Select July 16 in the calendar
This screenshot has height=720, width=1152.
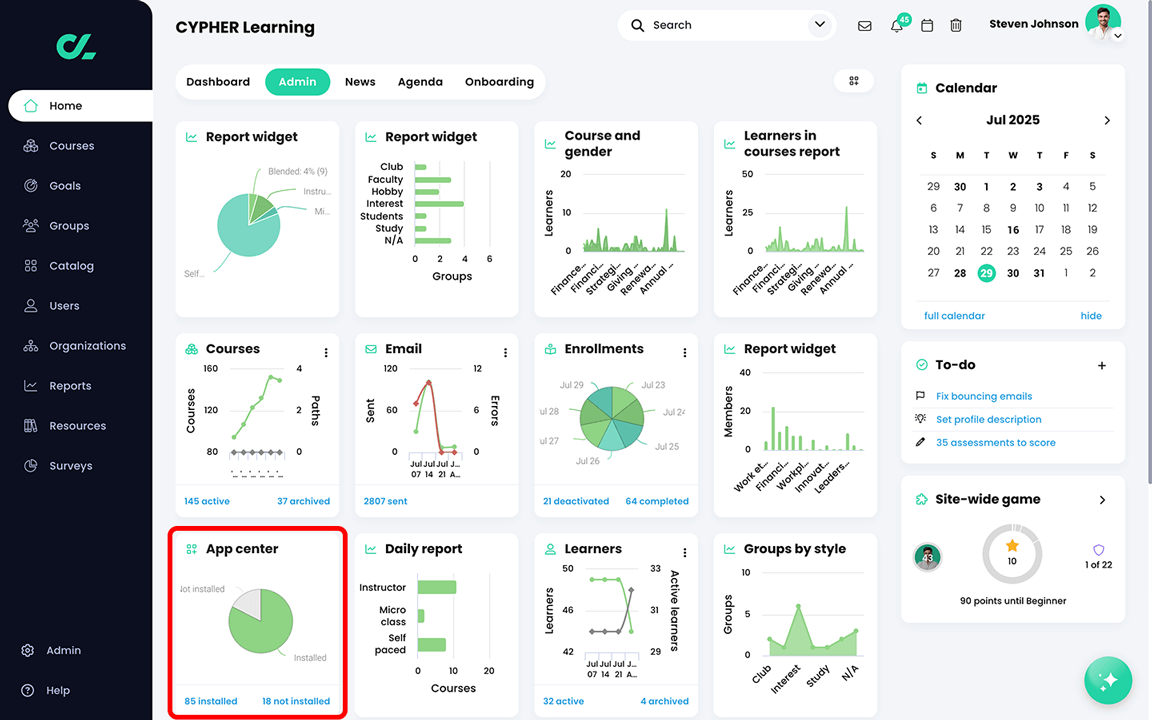coord(1013,230)
